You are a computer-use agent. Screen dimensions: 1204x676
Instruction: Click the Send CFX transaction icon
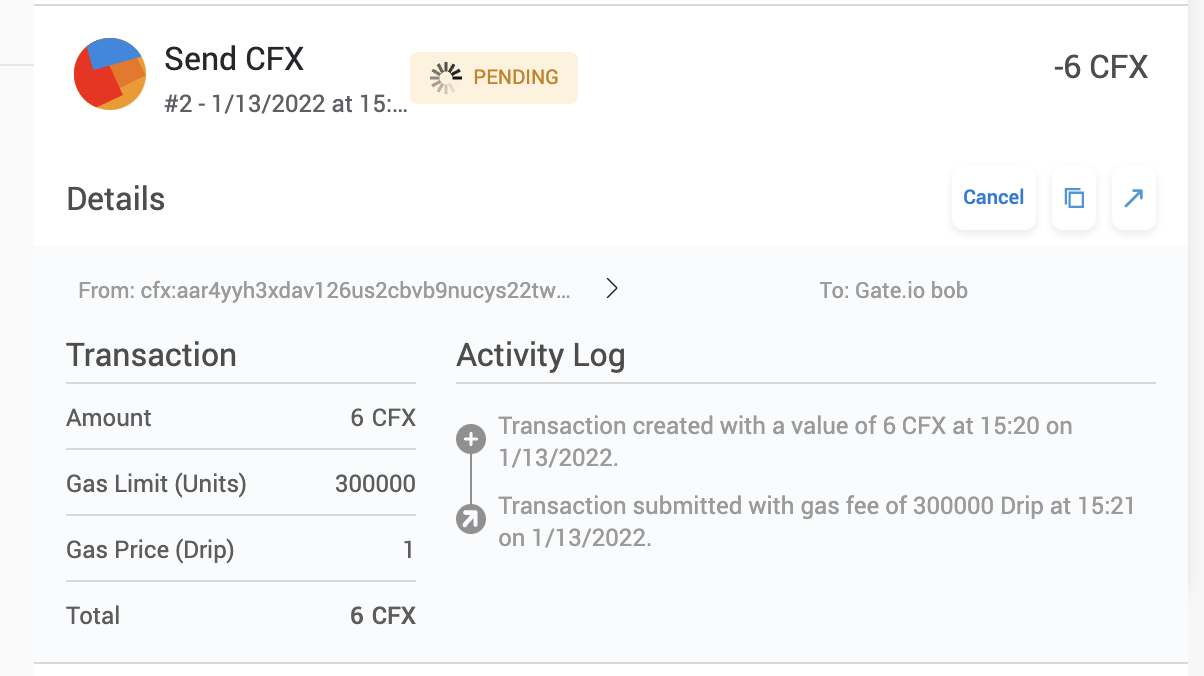click(110, 74)
